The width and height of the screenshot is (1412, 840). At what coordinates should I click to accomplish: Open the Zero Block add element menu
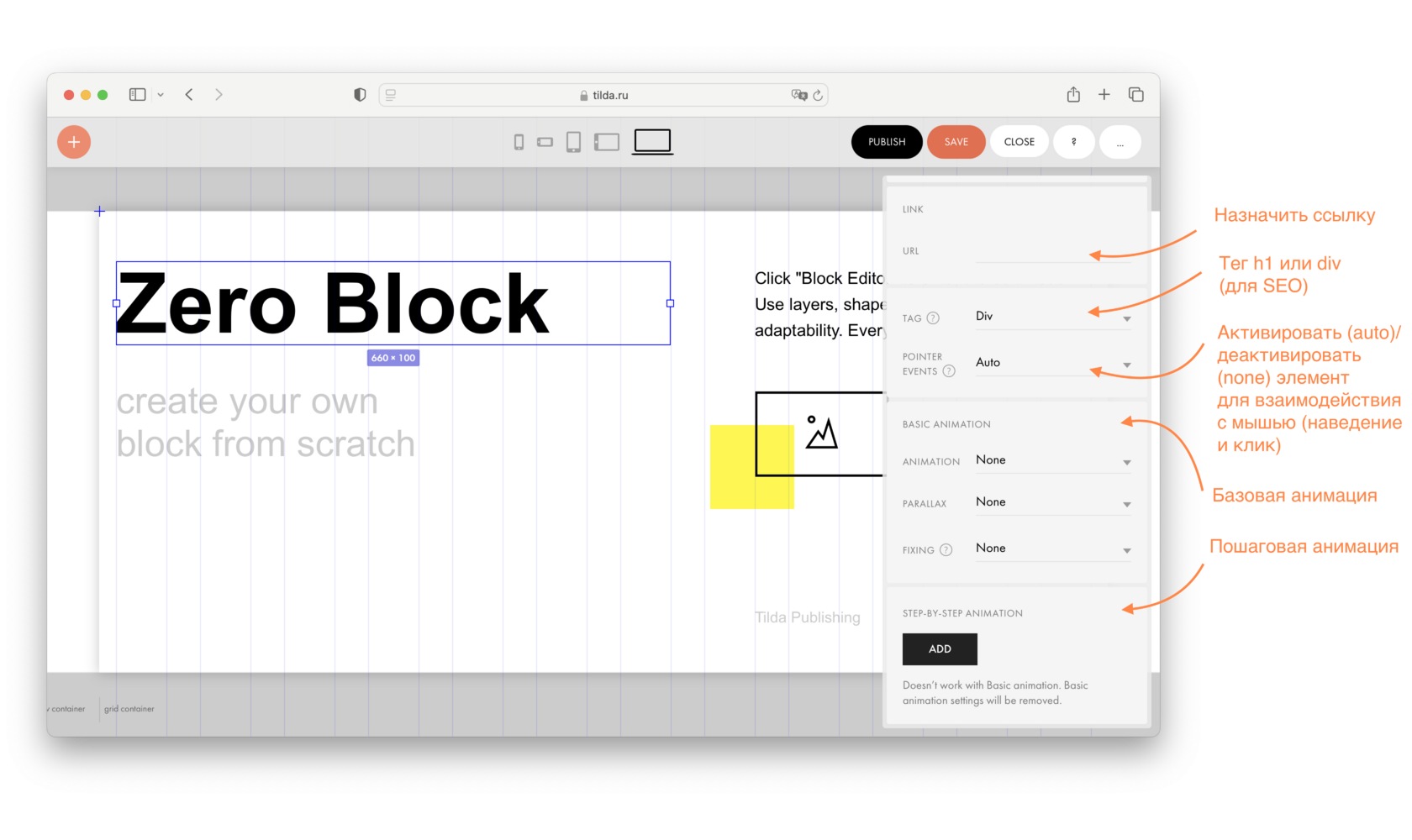(x=73, y=141)
